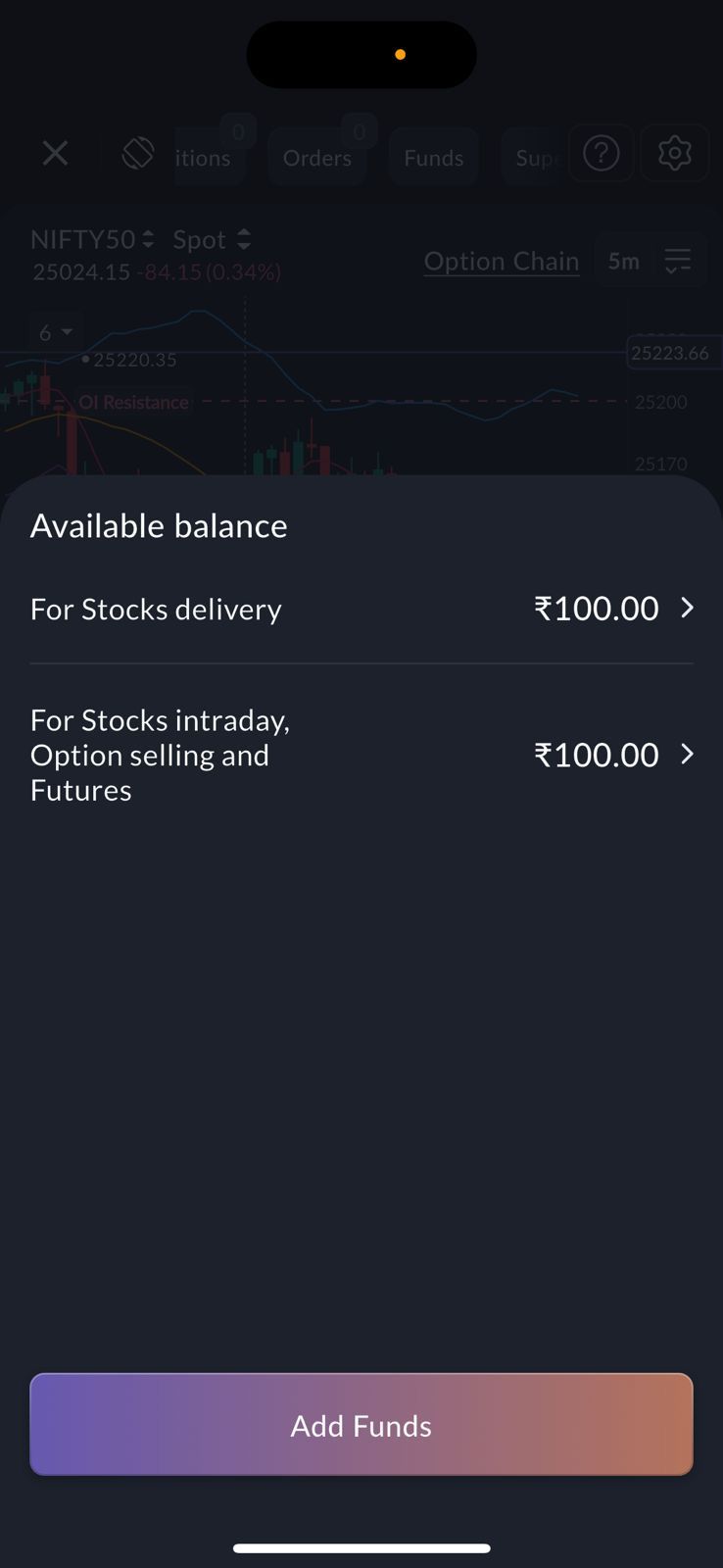
Task: Open the Option Chain link
Action: point(501,261)
